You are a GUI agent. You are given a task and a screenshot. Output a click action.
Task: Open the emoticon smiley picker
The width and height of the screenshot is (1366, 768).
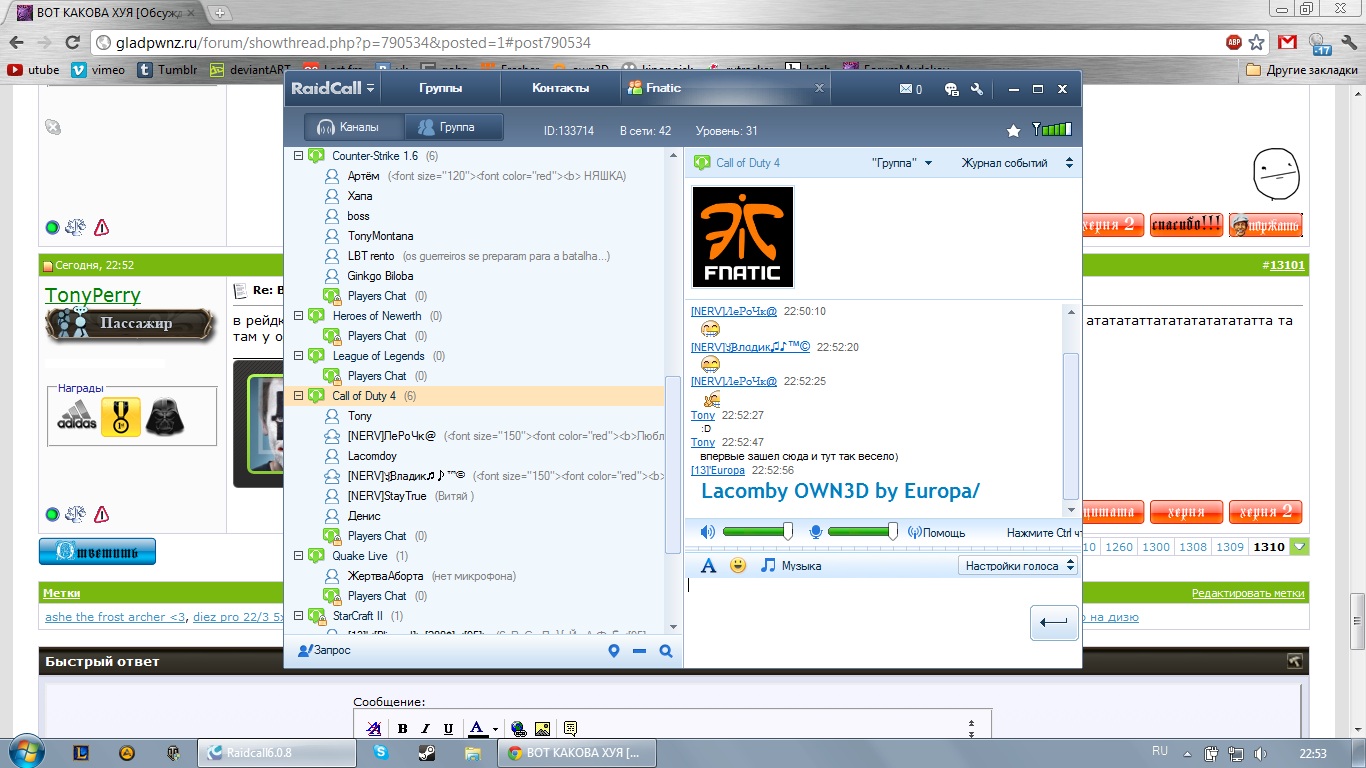click(x=738, y=566)
